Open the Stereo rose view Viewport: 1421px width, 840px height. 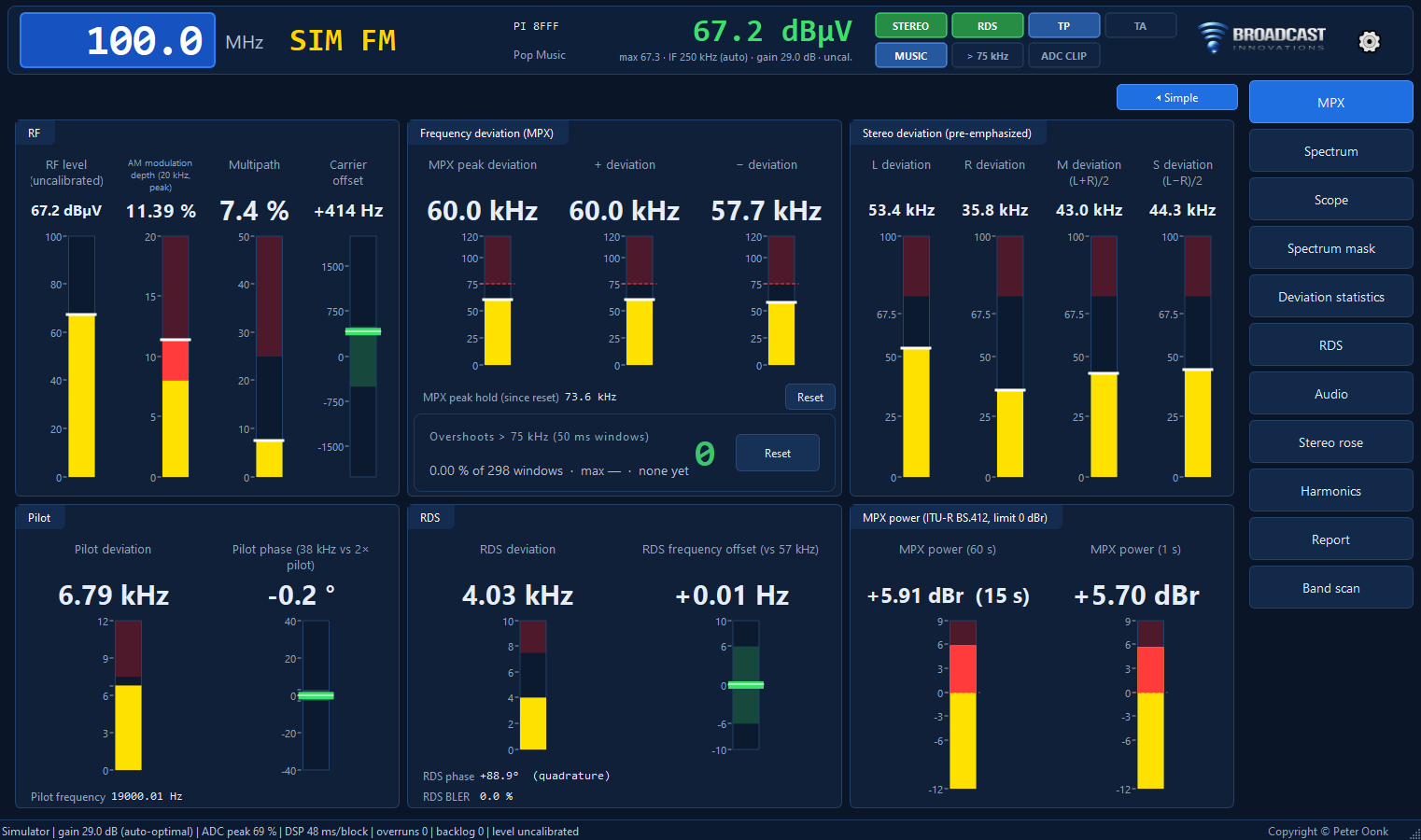(x=1330, y=441)
